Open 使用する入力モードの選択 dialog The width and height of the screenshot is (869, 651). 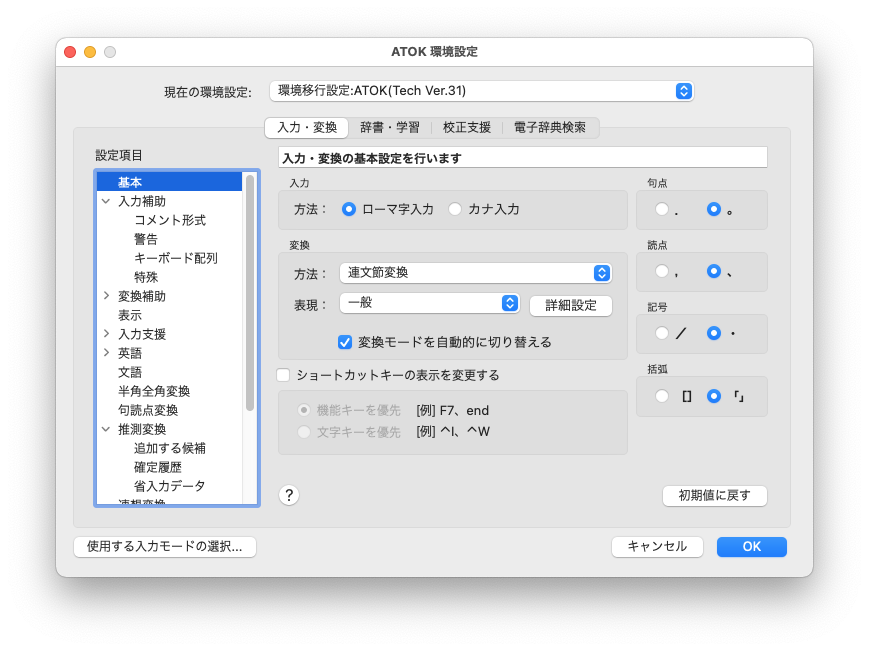coord(164,546)
